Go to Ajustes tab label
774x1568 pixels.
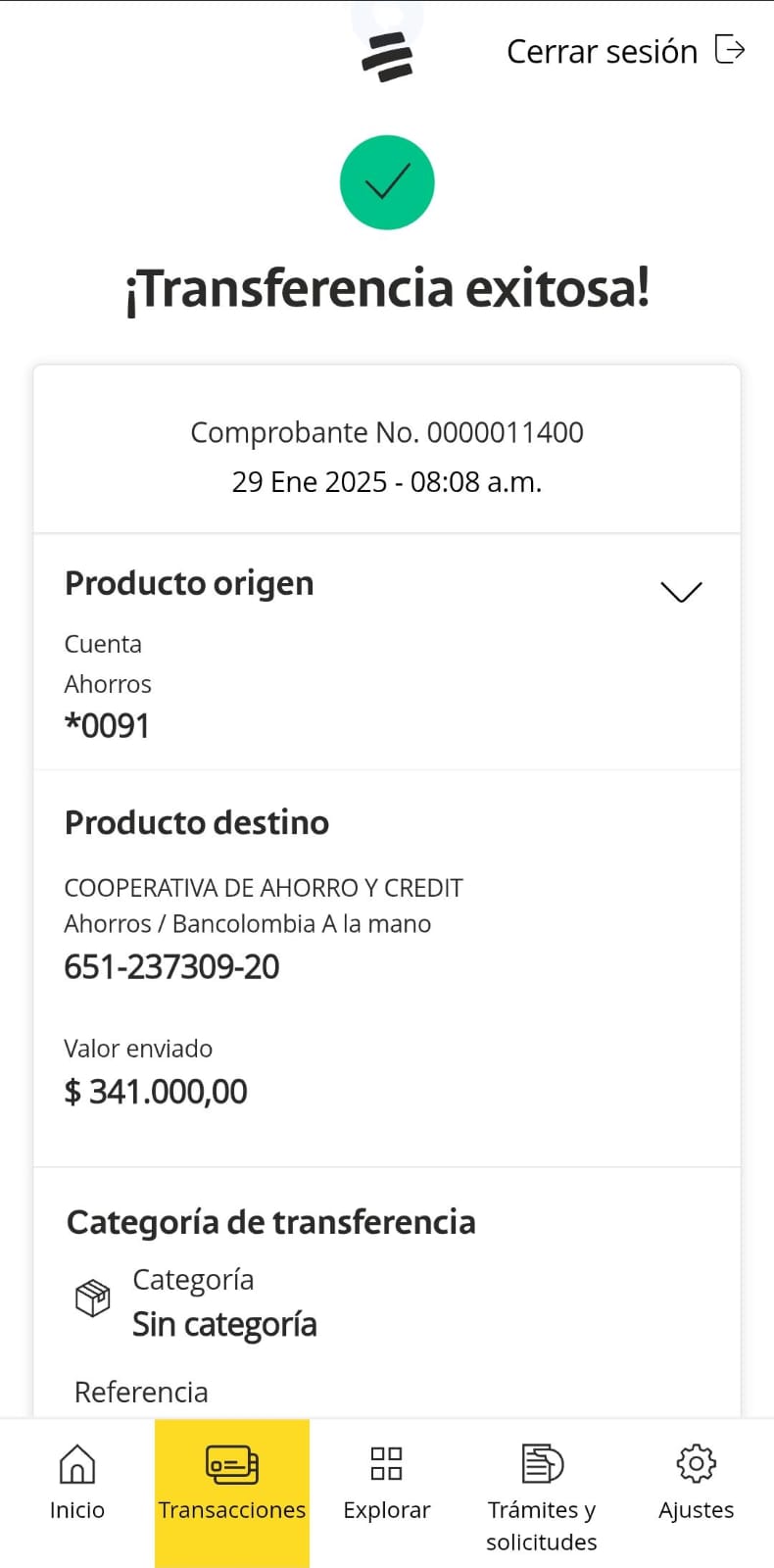coord(696,1510)
